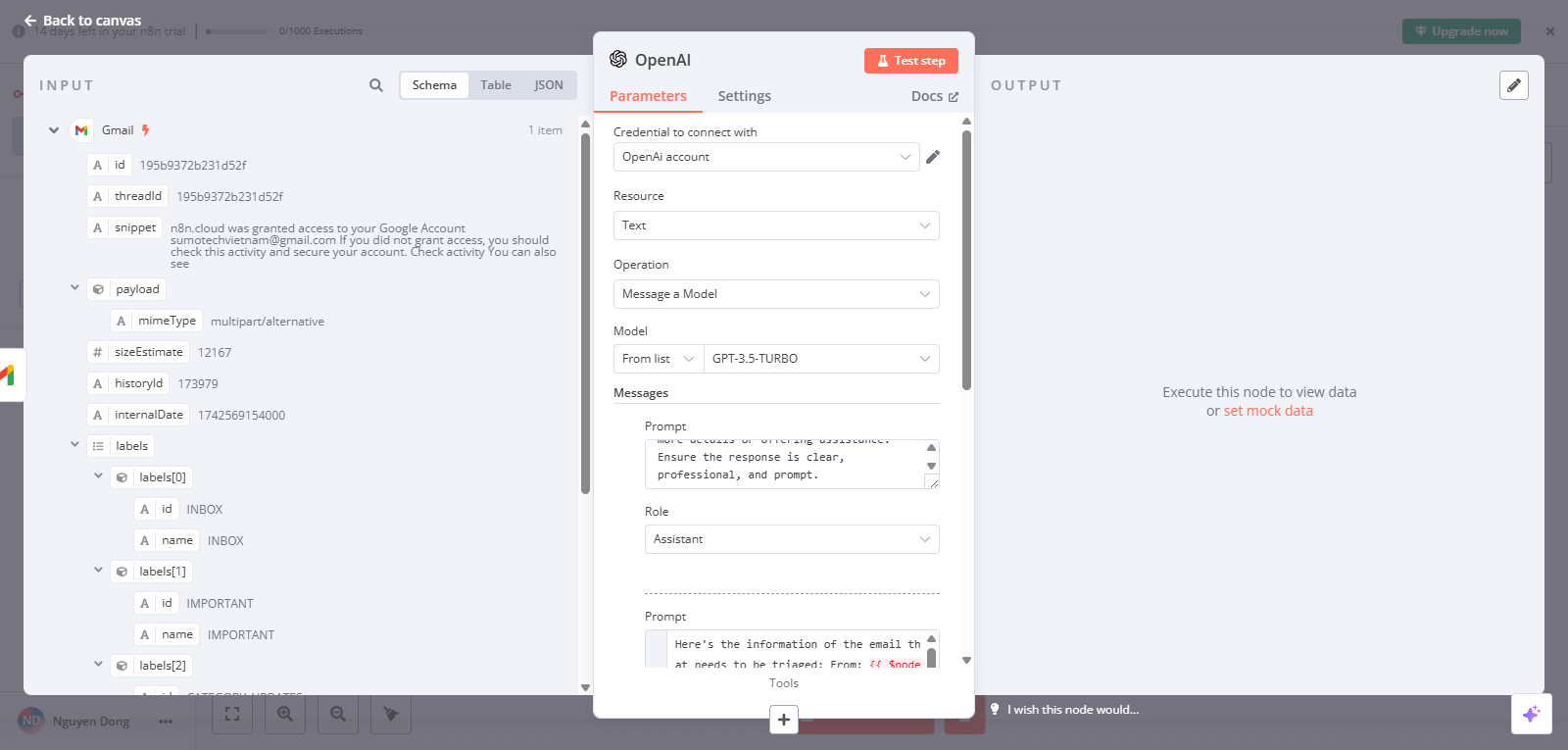The image size is (1568, 750).
Task: Click the parameters panel vertical scrollbar
Action: click(x=966, y=260)
